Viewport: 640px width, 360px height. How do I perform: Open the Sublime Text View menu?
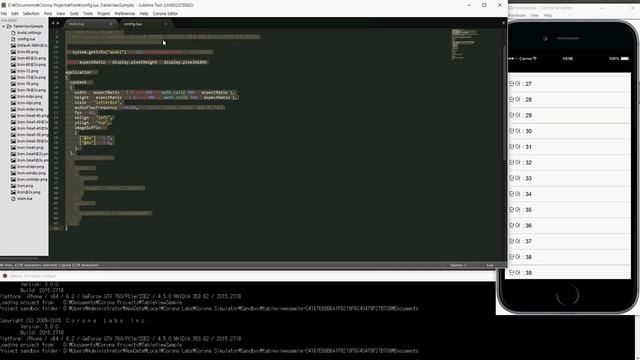coord(61,13)
